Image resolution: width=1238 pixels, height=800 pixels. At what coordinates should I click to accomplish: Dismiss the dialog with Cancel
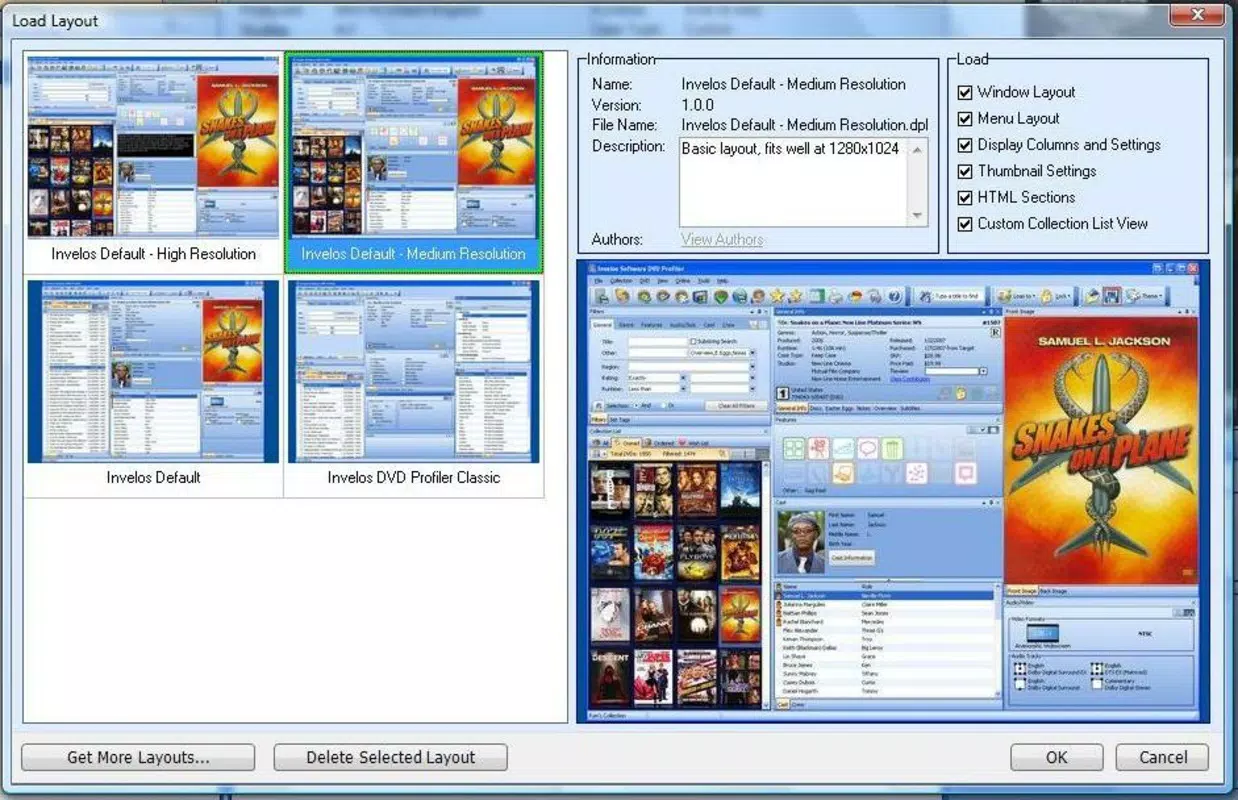1162,757
